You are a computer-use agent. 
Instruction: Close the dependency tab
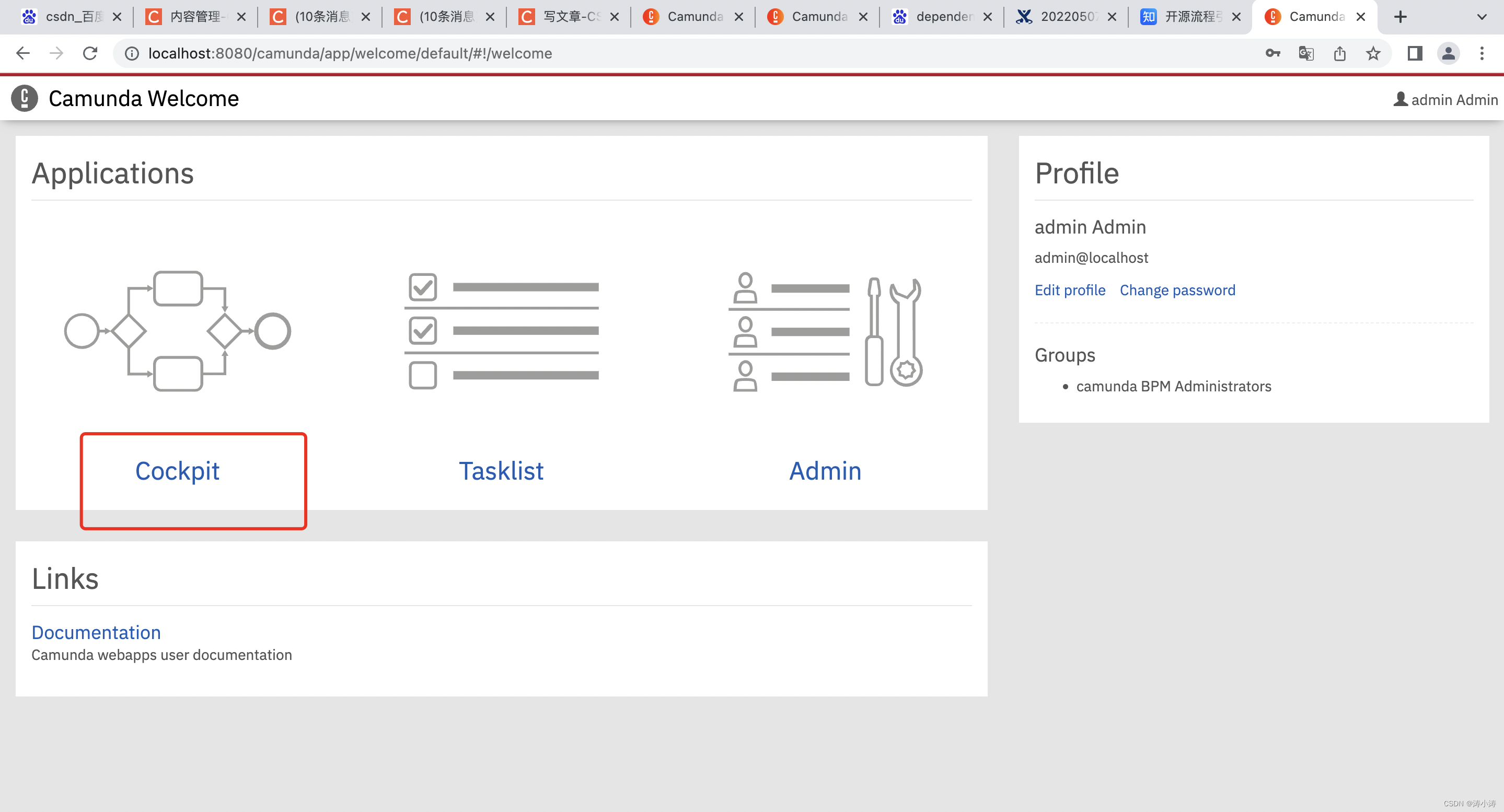point(987,17)
